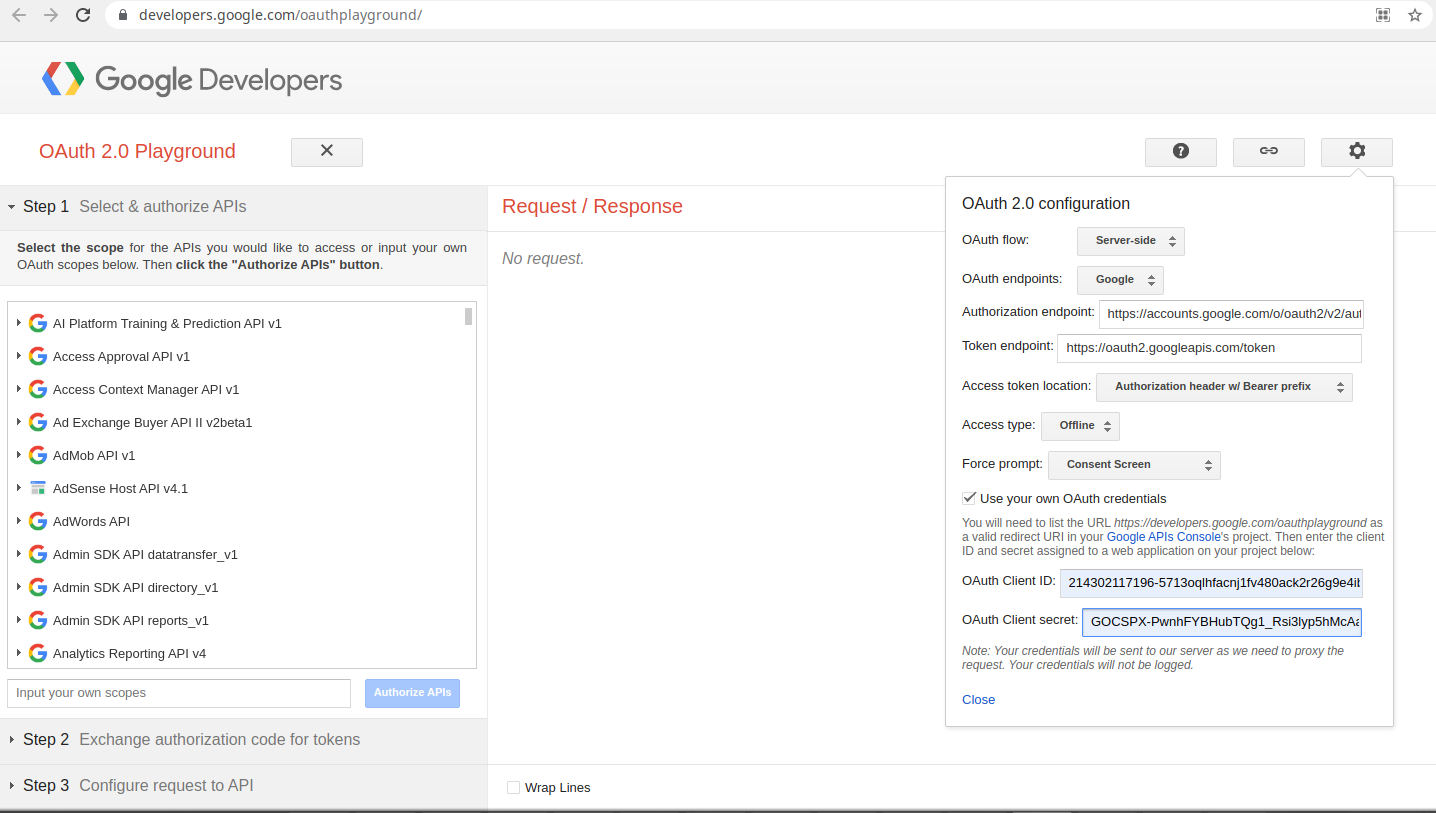Click the X button beside OAuth 2.0 Playground
This screenshot has height=813, width=1436.
(326, 151)
